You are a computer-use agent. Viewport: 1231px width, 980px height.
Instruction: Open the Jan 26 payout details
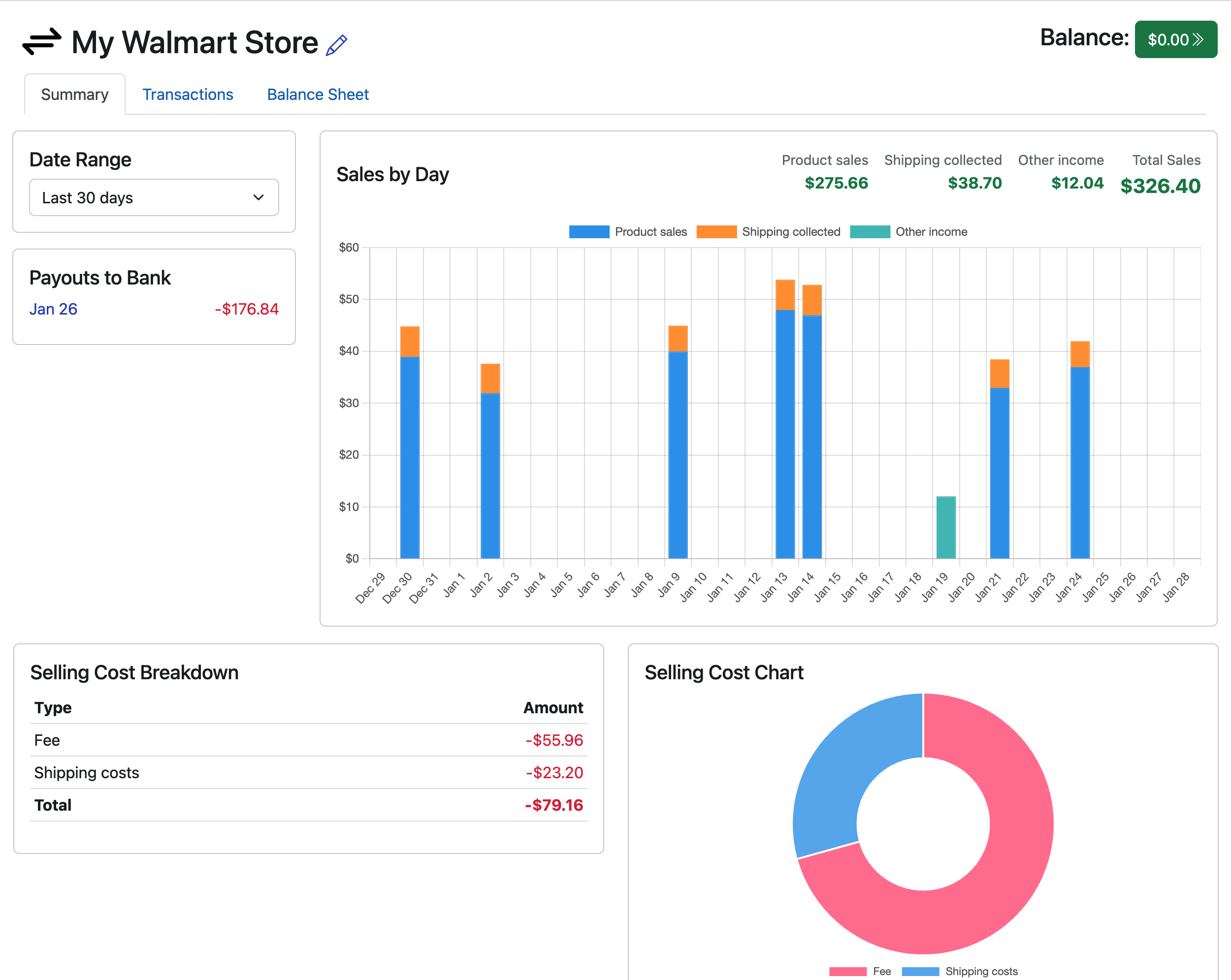coord(53,309)
